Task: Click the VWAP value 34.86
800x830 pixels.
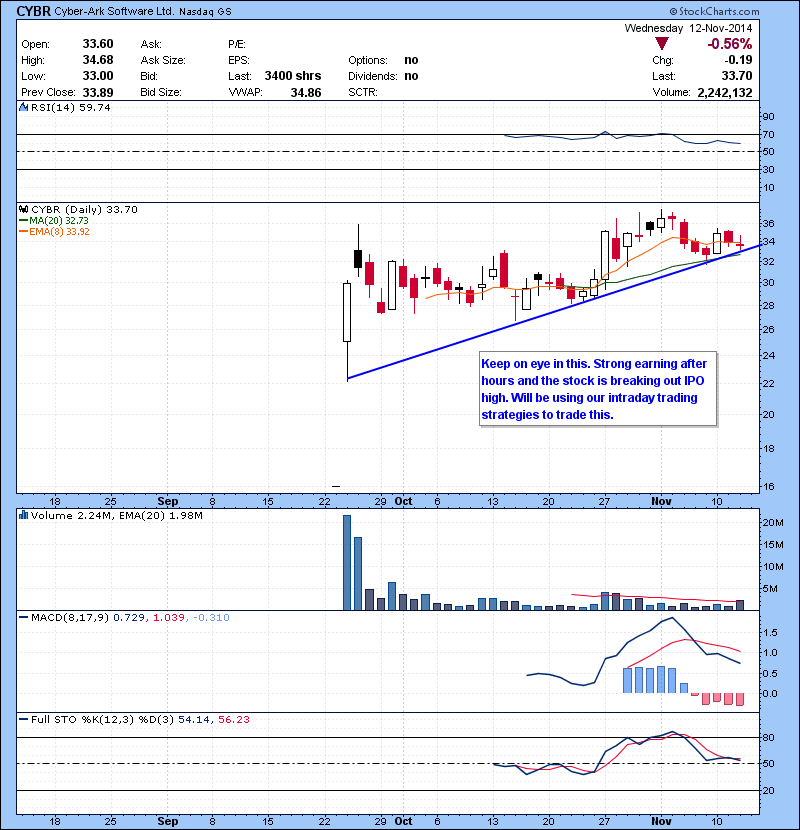Action: [x=306, y=92]
